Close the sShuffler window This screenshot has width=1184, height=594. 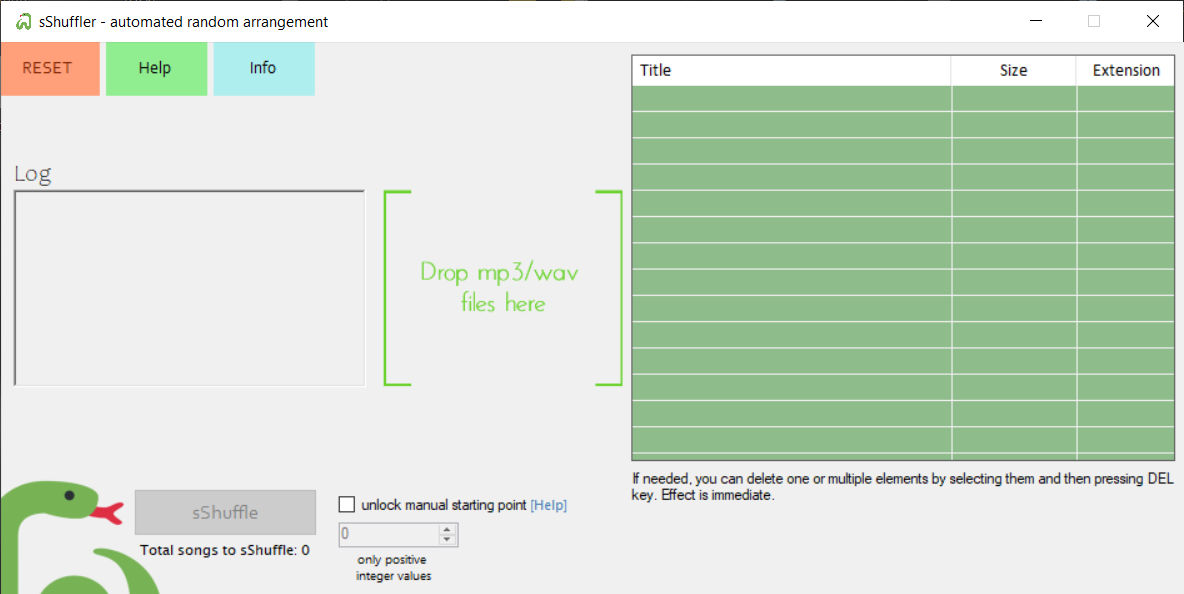click(1152, 21)
